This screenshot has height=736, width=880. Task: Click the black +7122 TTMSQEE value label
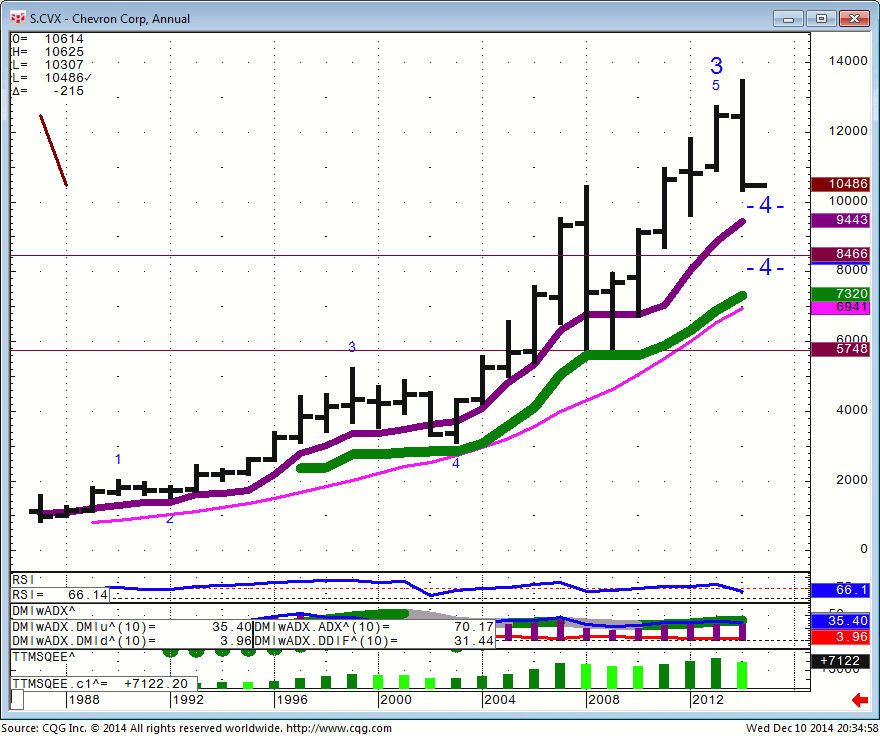pyautogui.click(x=840, y=661)
